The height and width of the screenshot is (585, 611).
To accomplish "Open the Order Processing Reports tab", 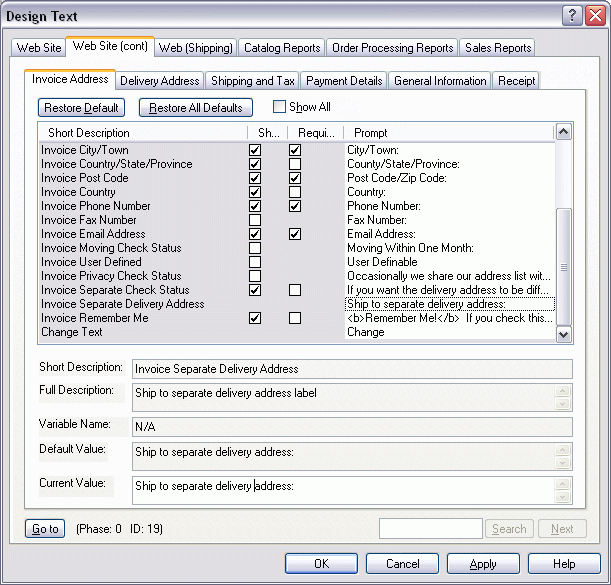I will (x=393, y=47).
